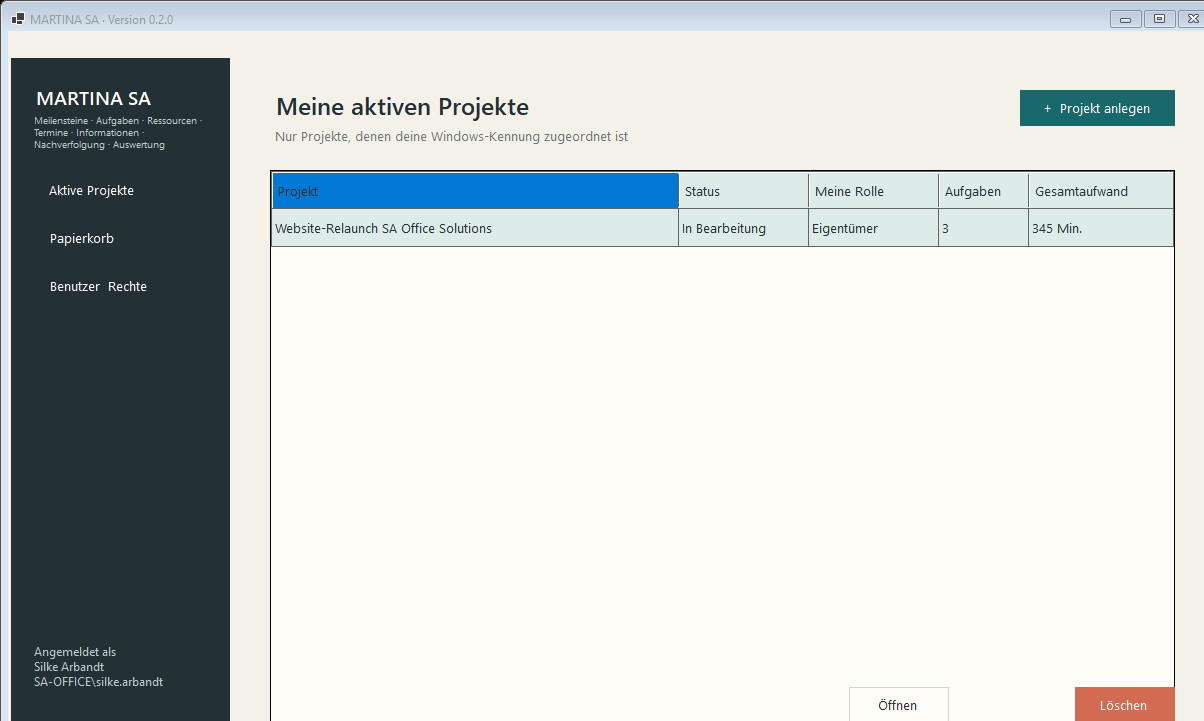
Task: Click the Eigentümer role cell
Action: (x=873, y=228)
